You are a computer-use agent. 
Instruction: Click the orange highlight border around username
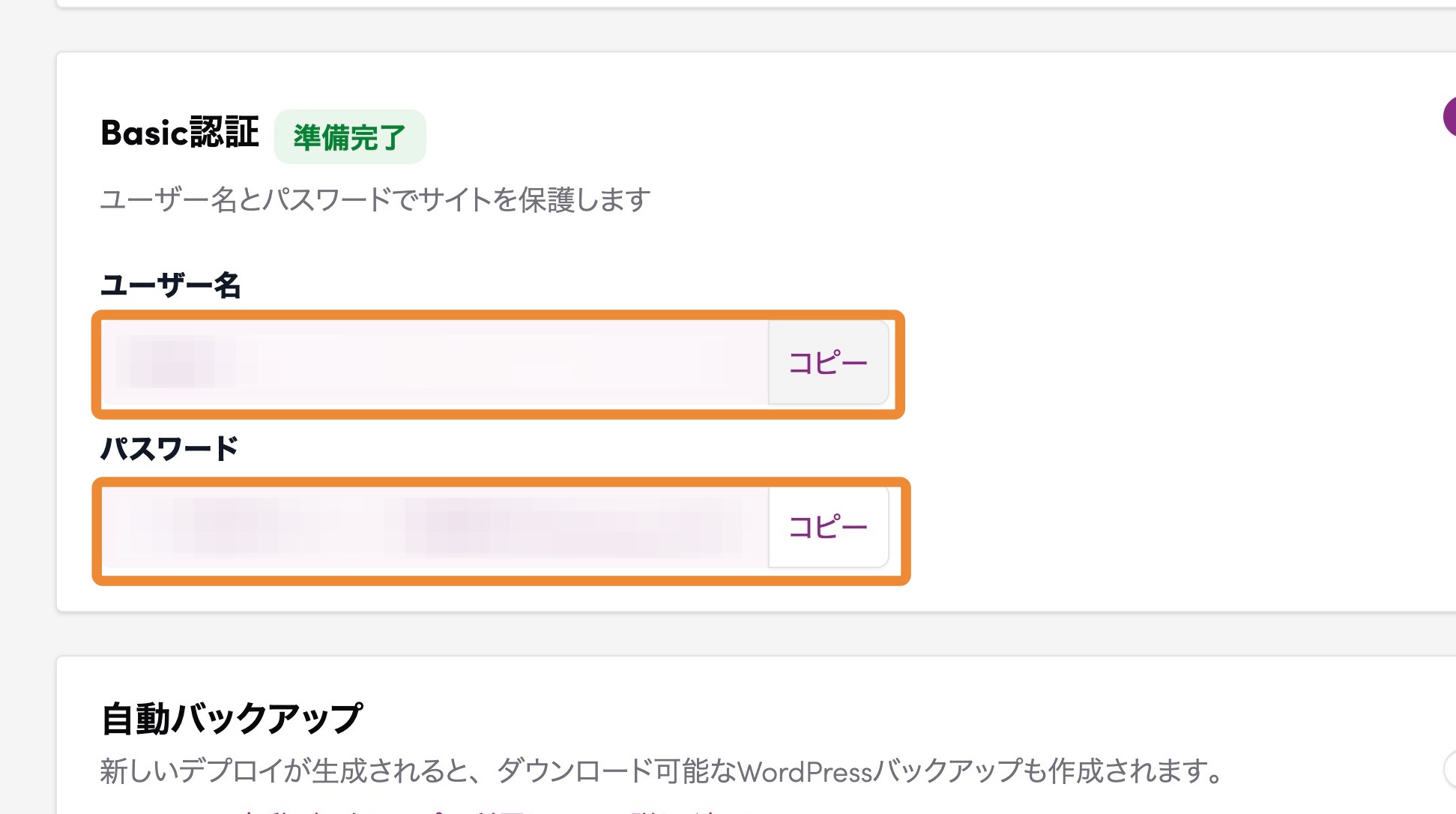point(498,315)
